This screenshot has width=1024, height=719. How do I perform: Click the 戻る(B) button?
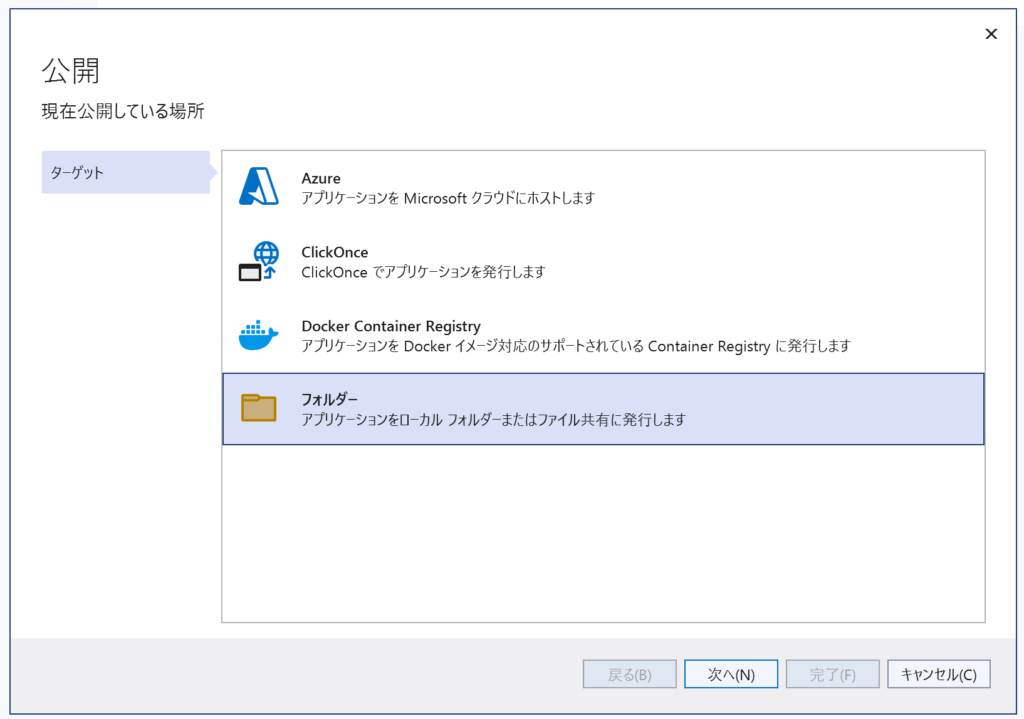click(630, 674)
